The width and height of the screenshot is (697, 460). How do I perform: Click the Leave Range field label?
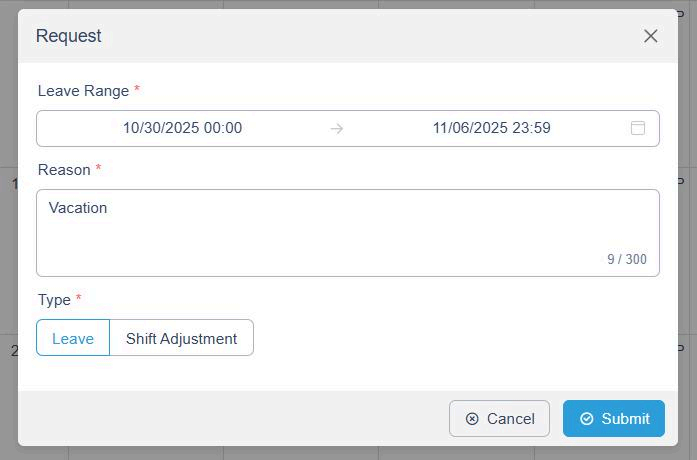pyautogui.click(x=83, y=91)
